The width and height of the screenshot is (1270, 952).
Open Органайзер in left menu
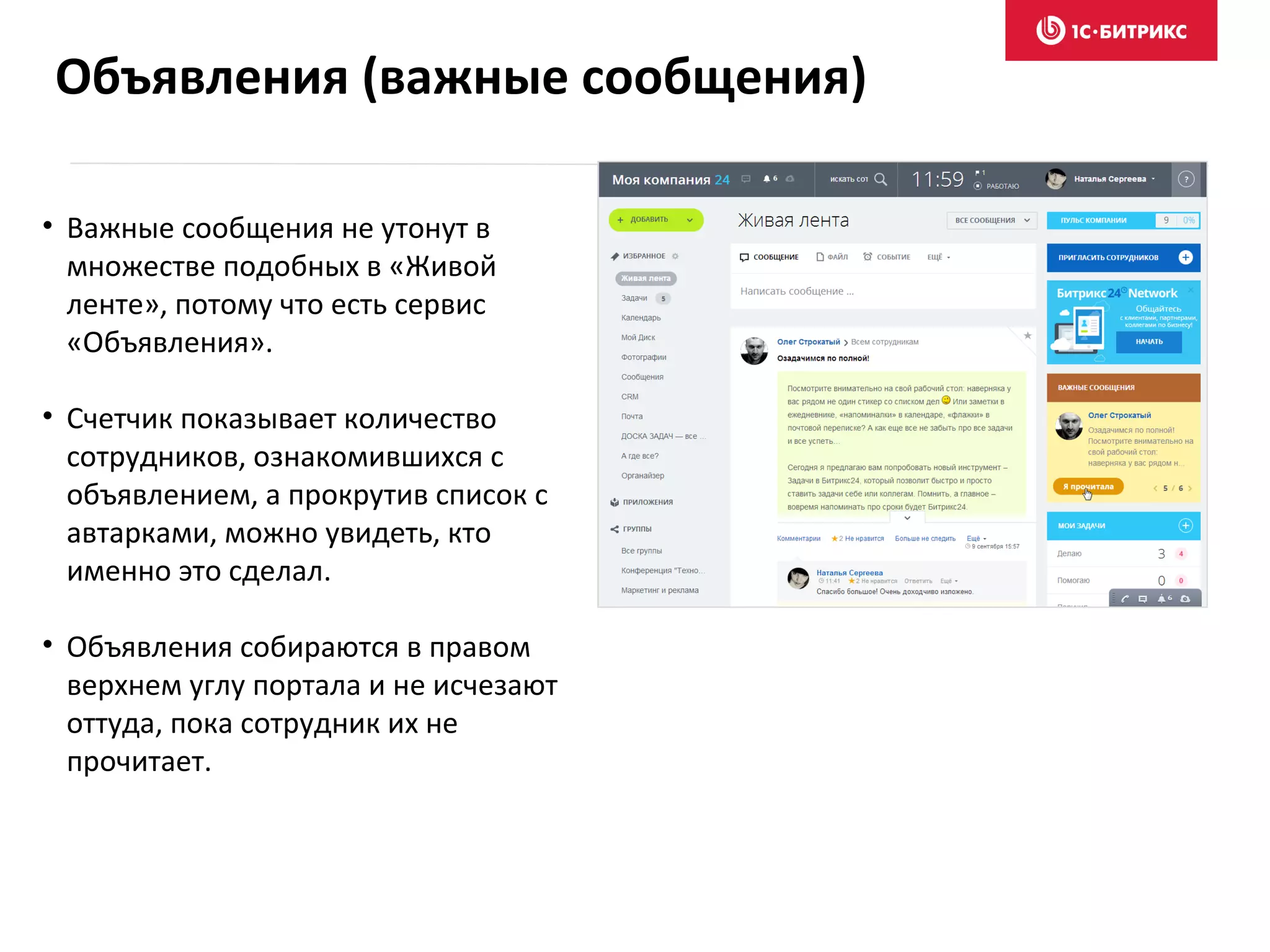(x=642, y=476)
